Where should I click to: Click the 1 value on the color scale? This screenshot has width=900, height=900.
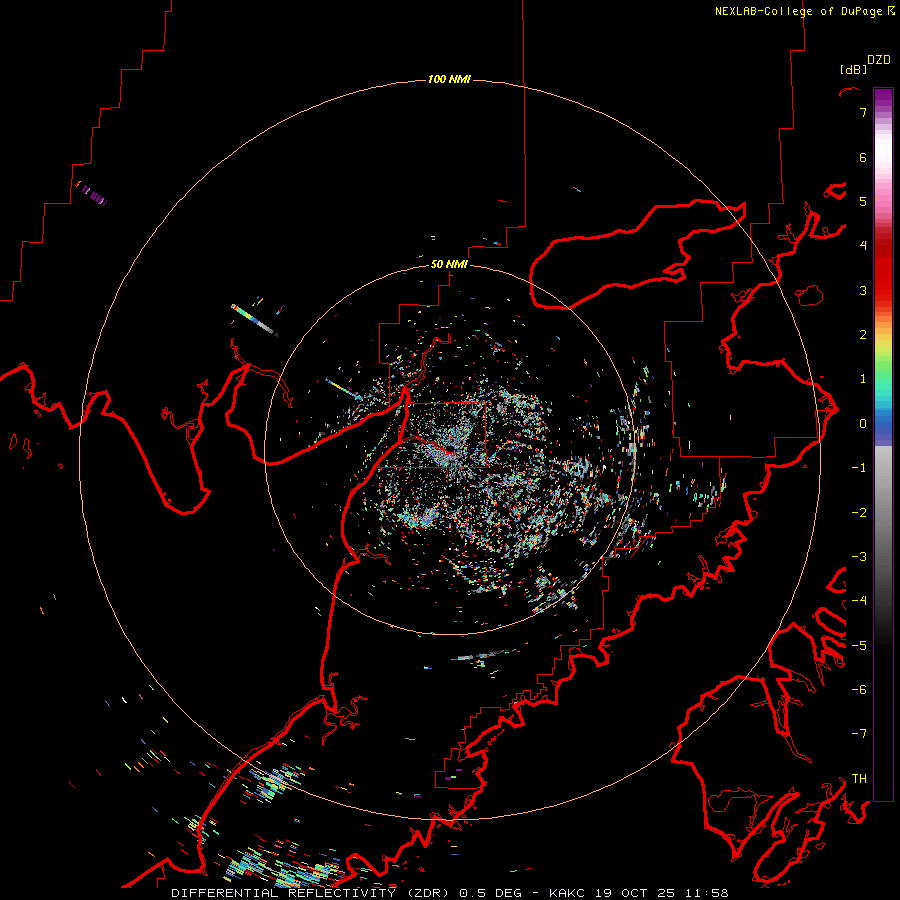[863, 379]
